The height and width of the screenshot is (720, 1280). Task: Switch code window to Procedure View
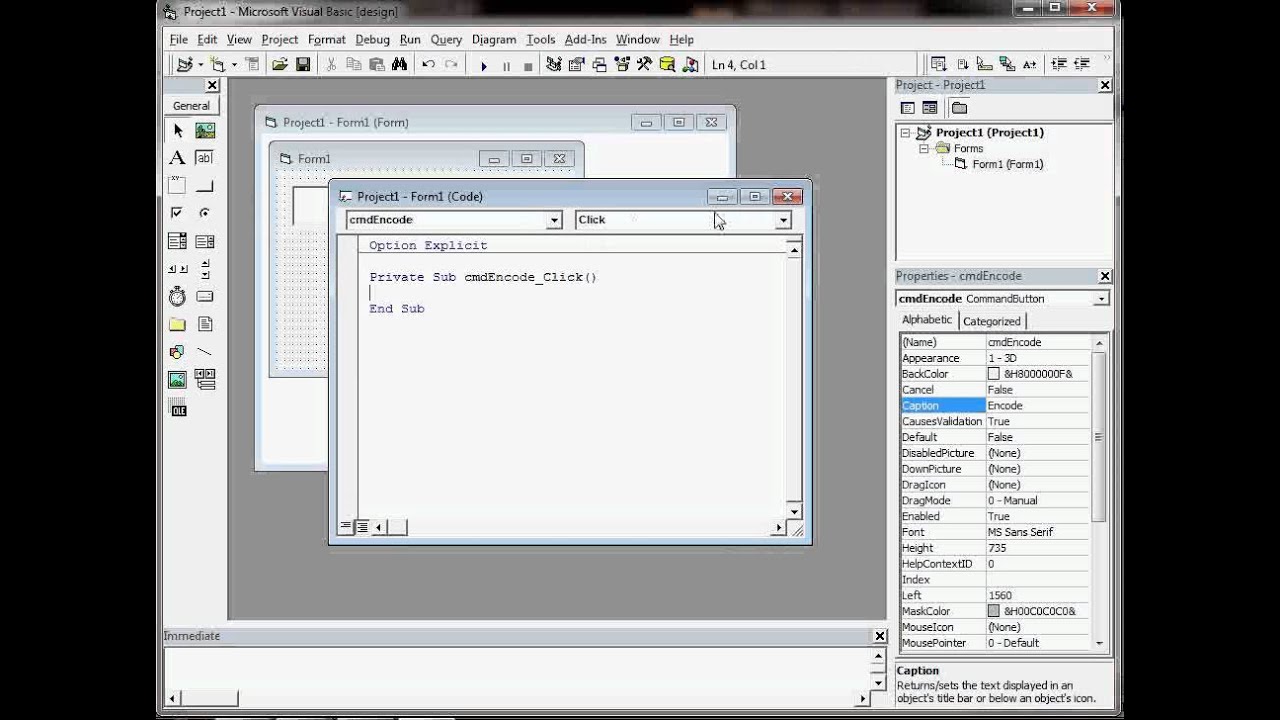(x=346, y=526)
